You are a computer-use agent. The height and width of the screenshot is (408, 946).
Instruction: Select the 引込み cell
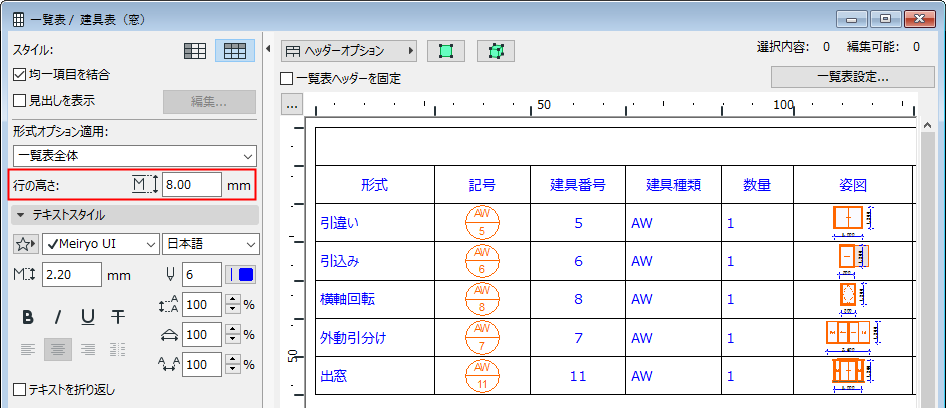click(375, 261)
